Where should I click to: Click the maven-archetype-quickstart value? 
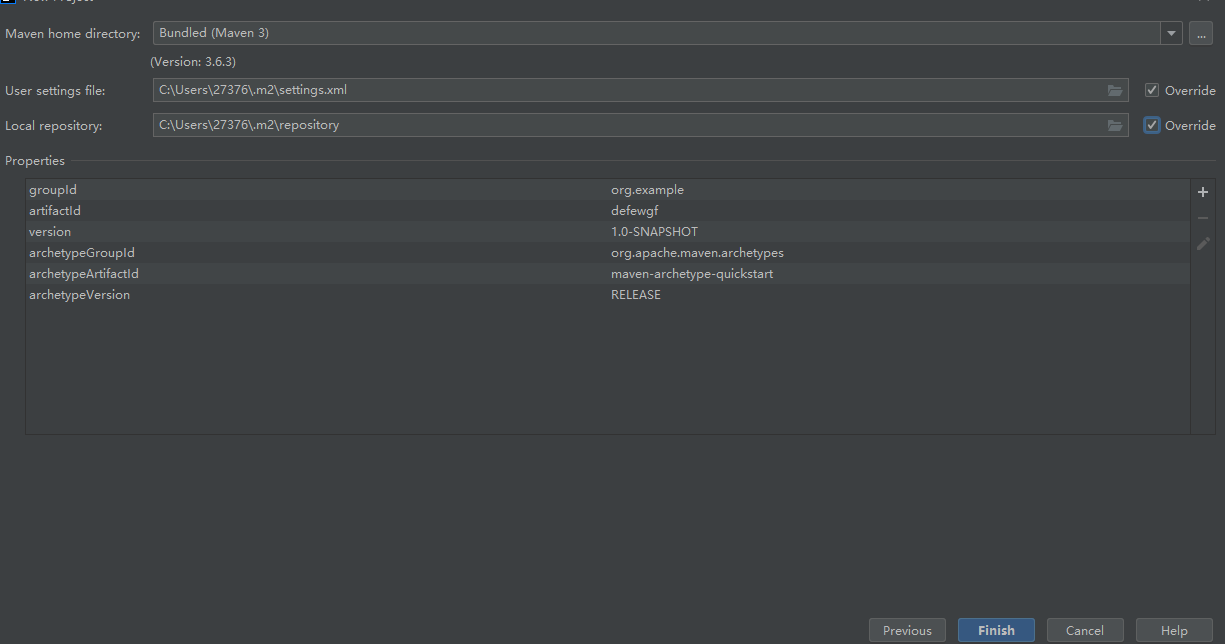coord(692,274)
